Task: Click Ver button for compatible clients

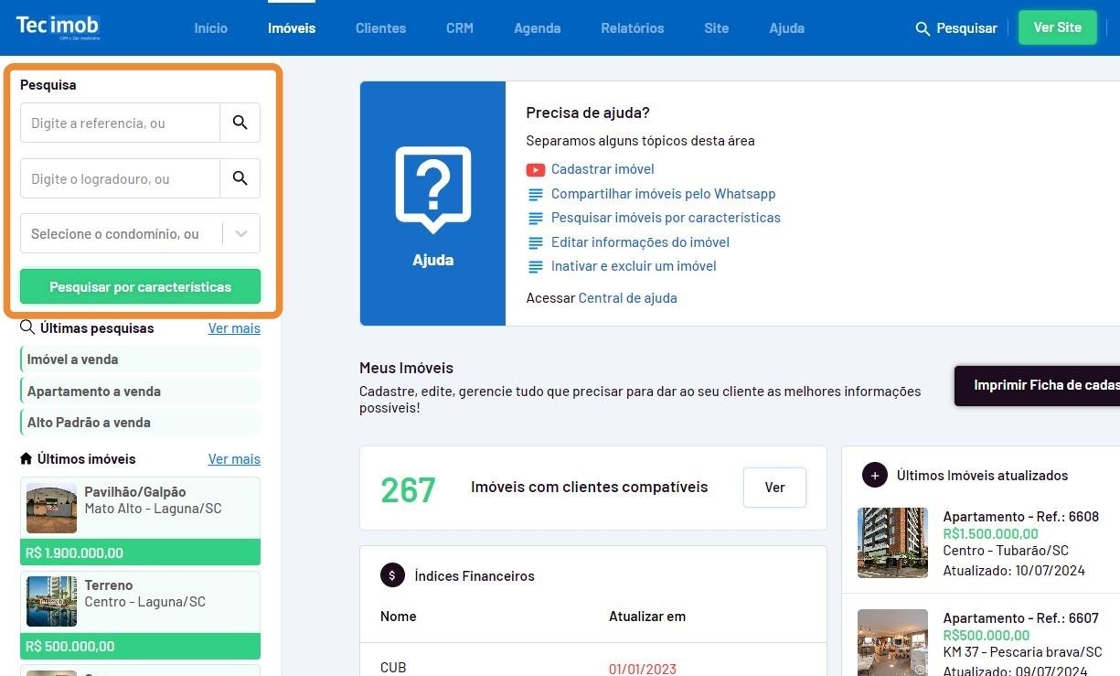Action: click(x=774, y=487)
